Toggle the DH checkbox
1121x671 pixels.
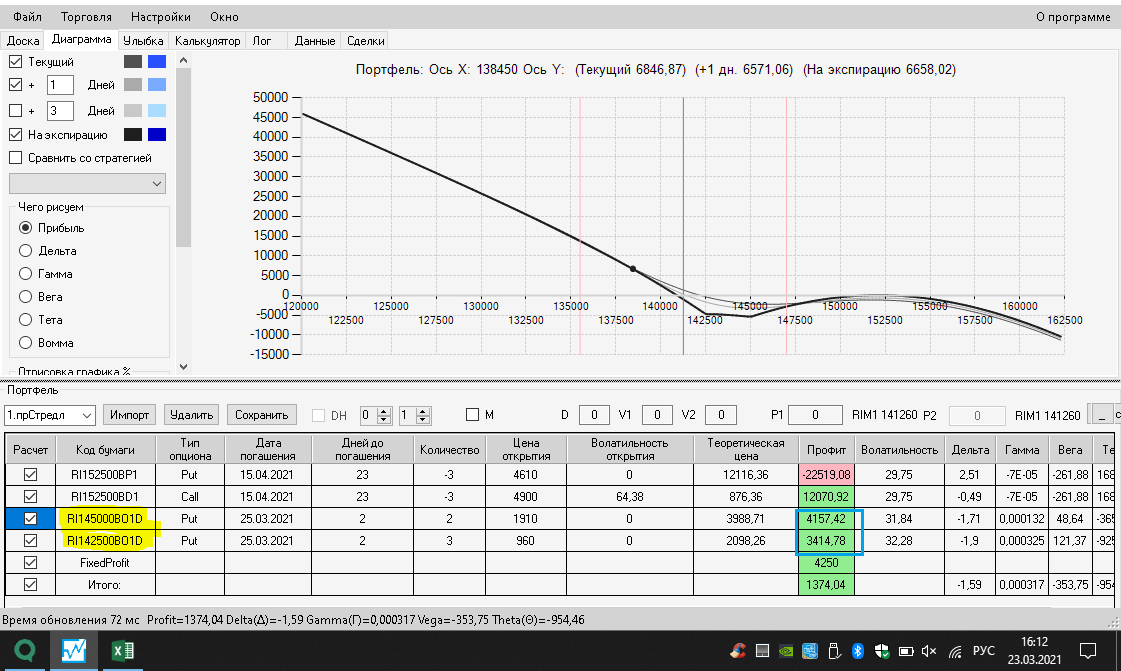pos(319,415)
